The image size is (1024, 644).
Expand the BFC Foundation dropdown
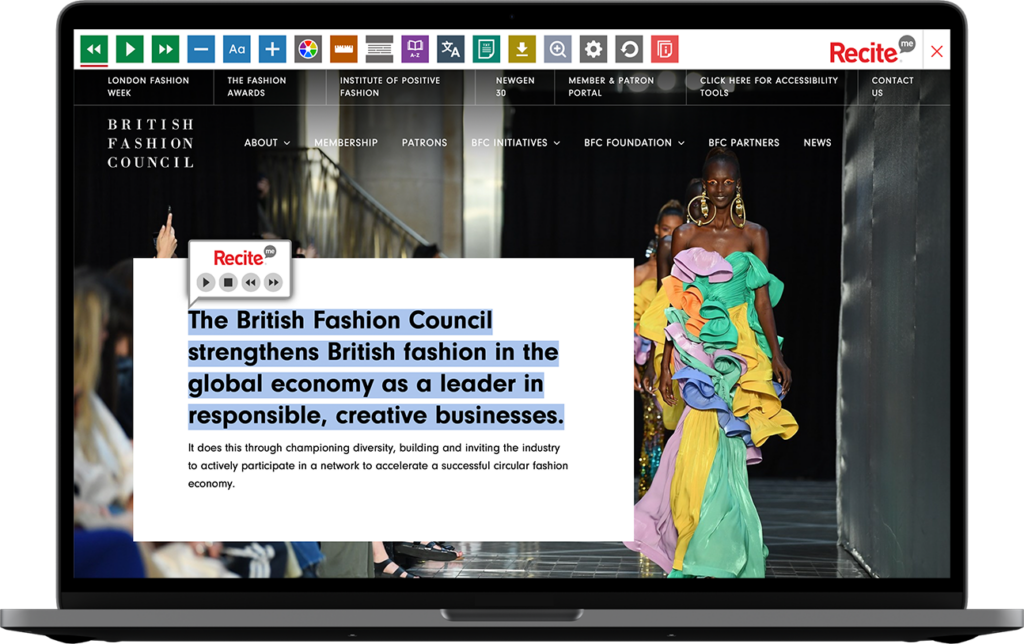[634, 142]
